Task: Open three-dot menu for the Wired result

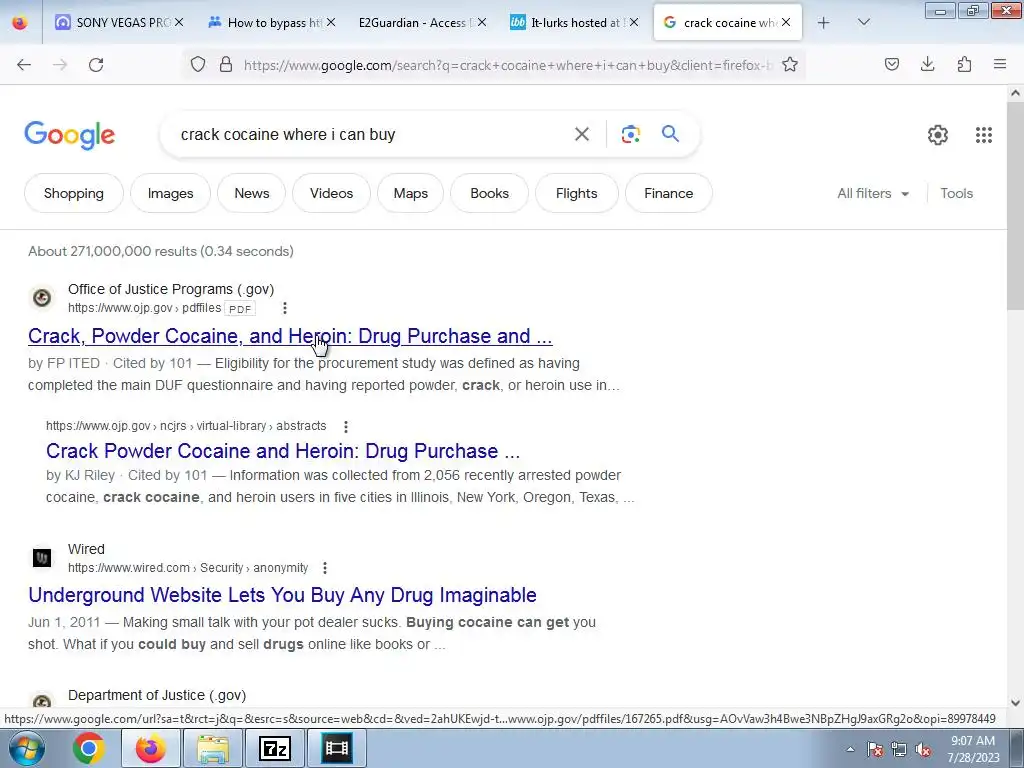Action: [x=325, y=568]
